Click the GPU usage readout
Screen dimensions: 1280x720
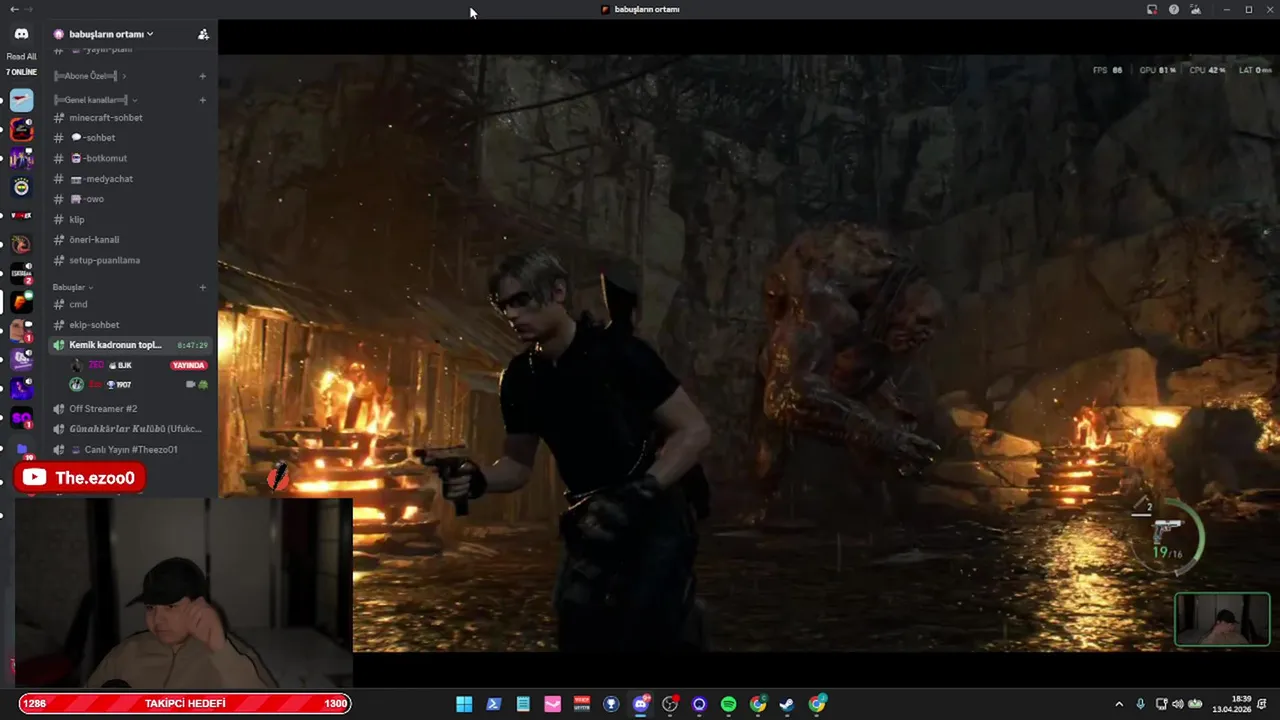pyautogui.click(x=1157, y=70)
